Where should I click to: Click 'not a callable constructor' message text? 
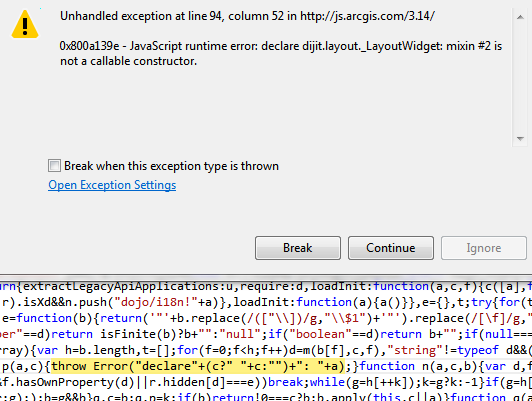coord(128,61)
